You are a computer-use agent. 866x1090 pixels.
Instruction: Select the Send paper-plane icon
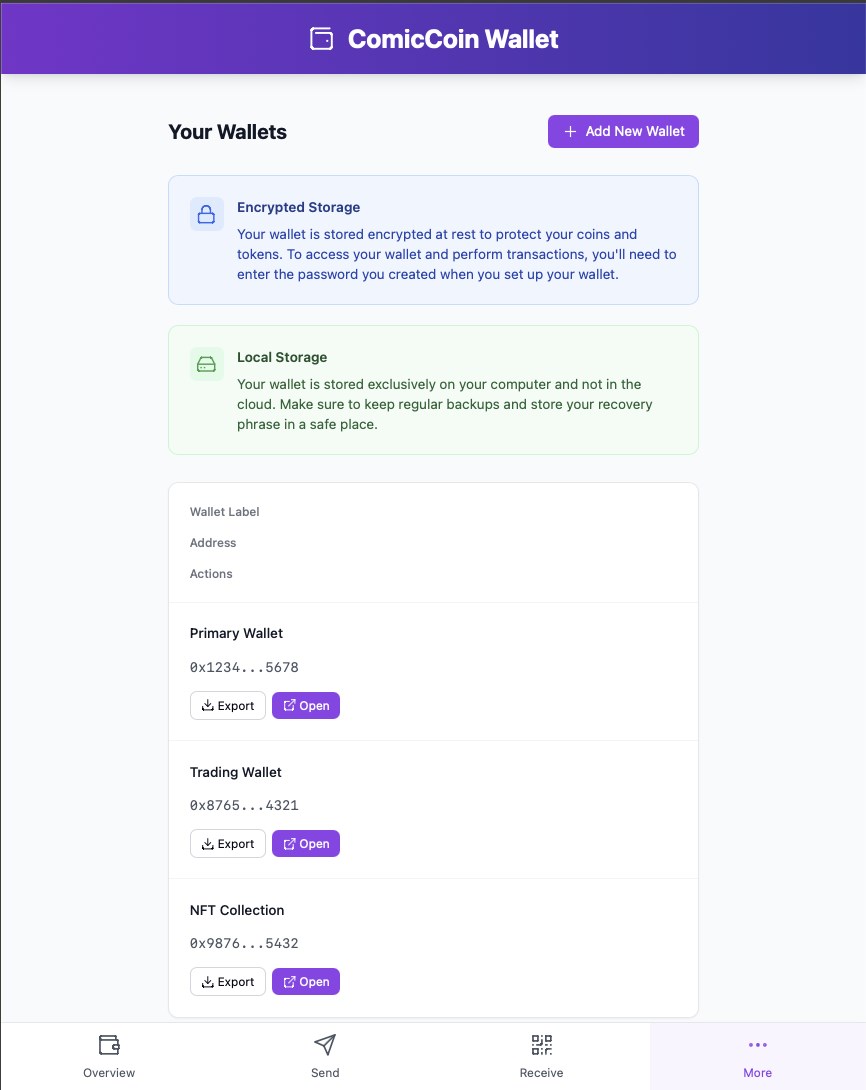[325, 1045]
